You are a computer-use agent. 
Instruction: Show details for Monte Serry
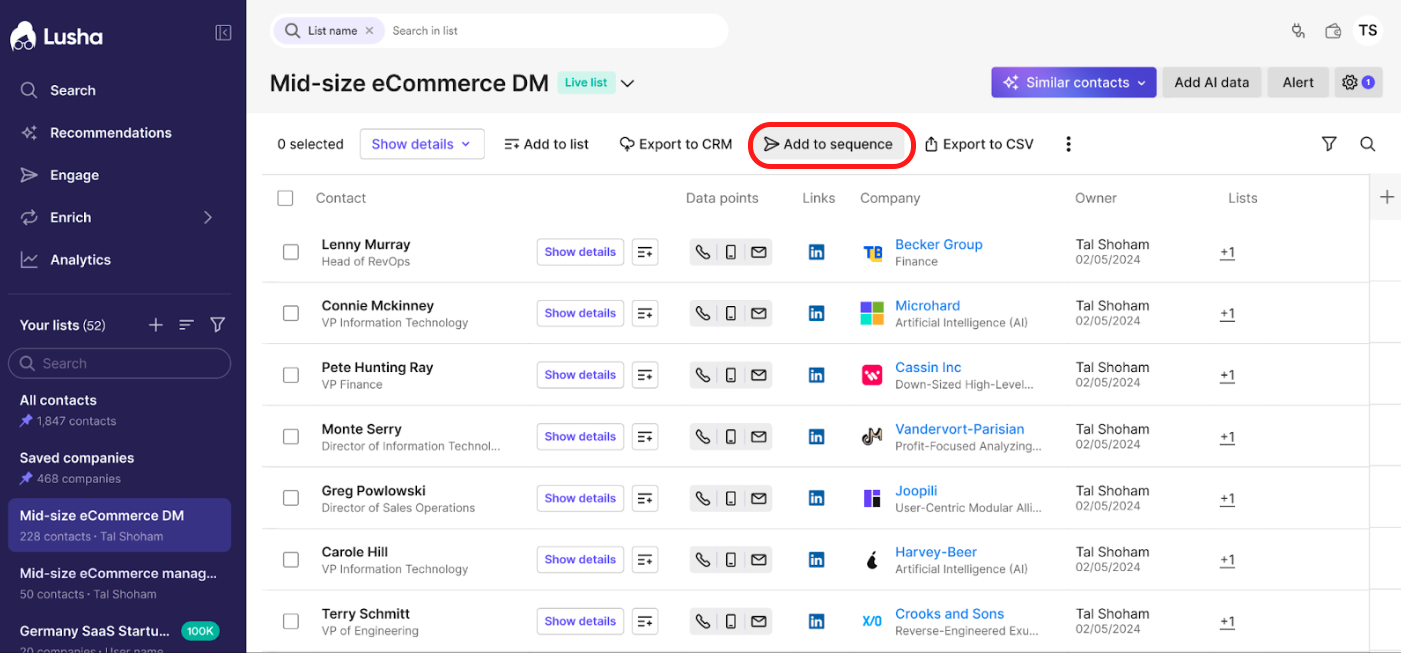pos(580,437)
